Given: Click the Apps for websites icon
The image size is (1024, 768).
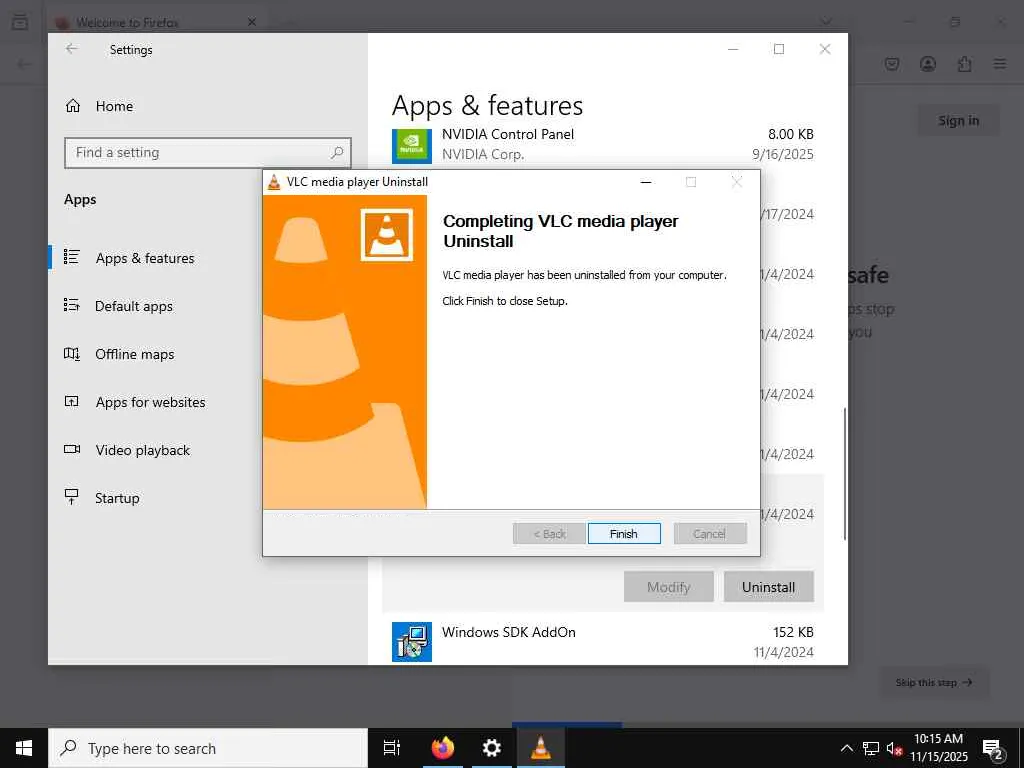Looking at the screenshot, I should (x=72, y=401).
